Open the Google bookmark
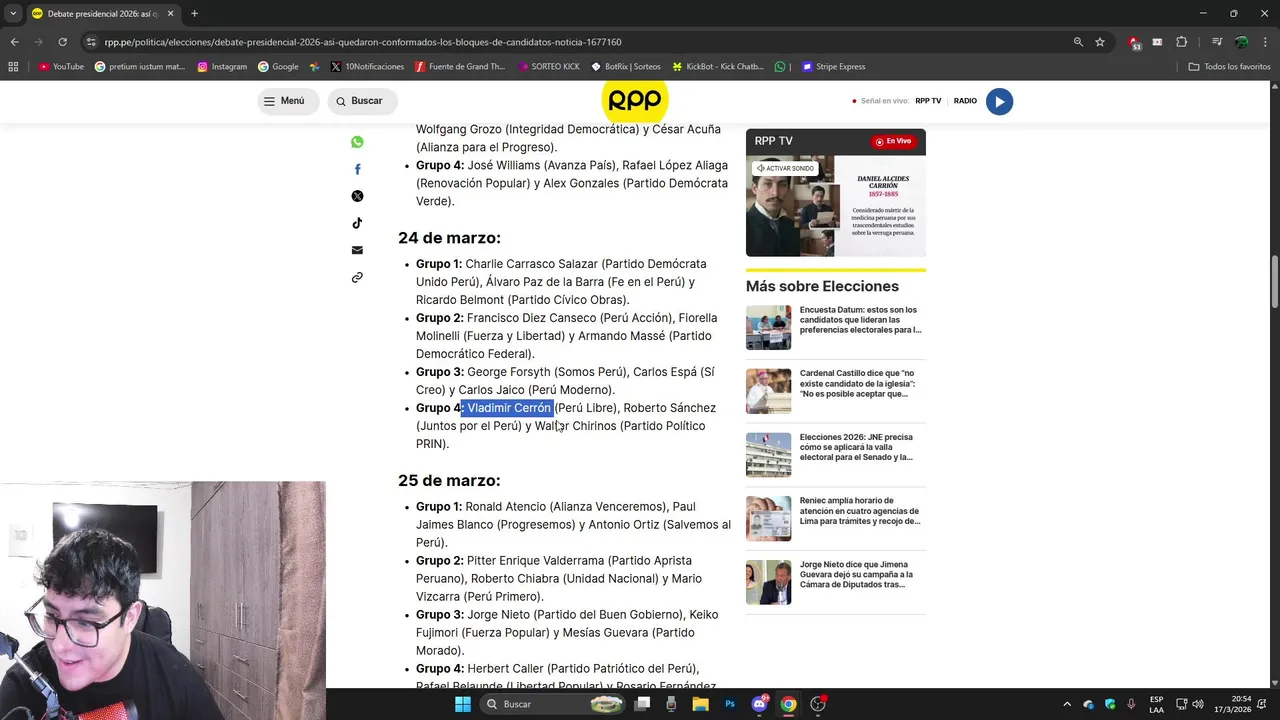The image size is (1280, 720). [278, 67]
